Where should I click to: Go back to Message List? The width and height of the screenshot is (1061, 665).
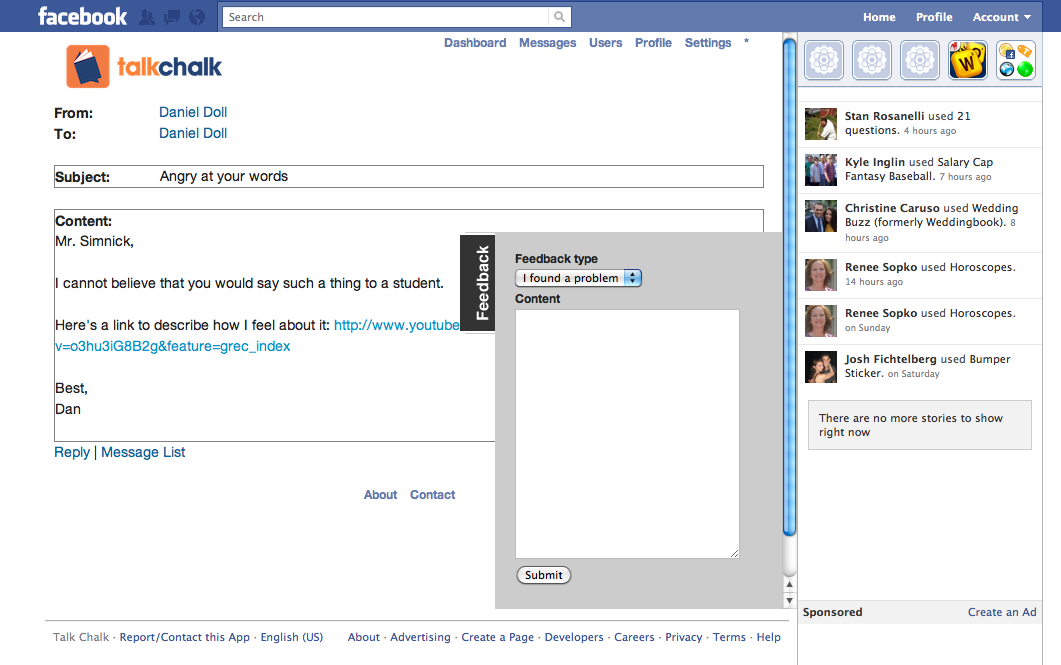[x=143, y=453]
